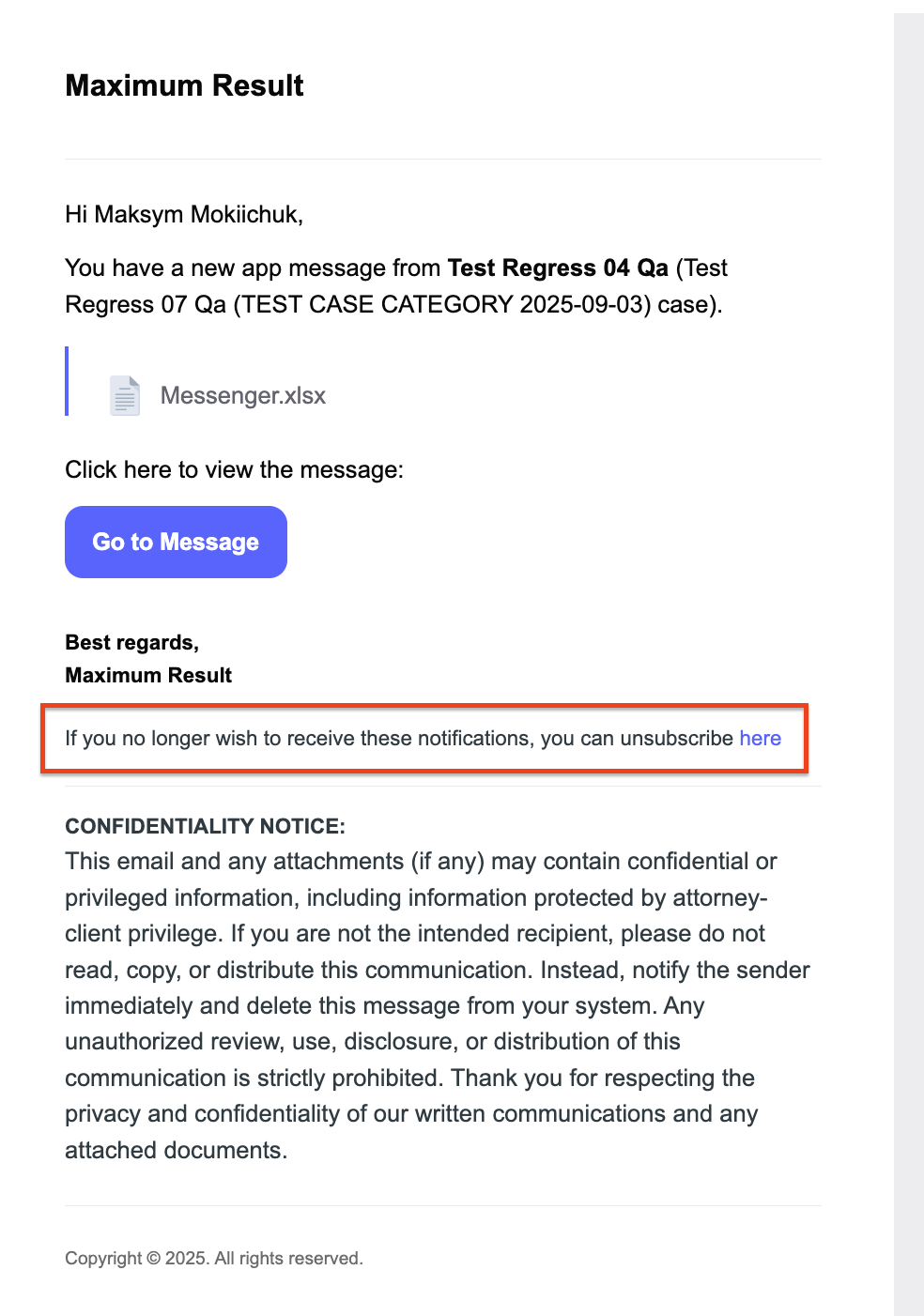924x1316 pixels.
Task: Click the line Click here to view the message
Action: click(x=234, y=469)
